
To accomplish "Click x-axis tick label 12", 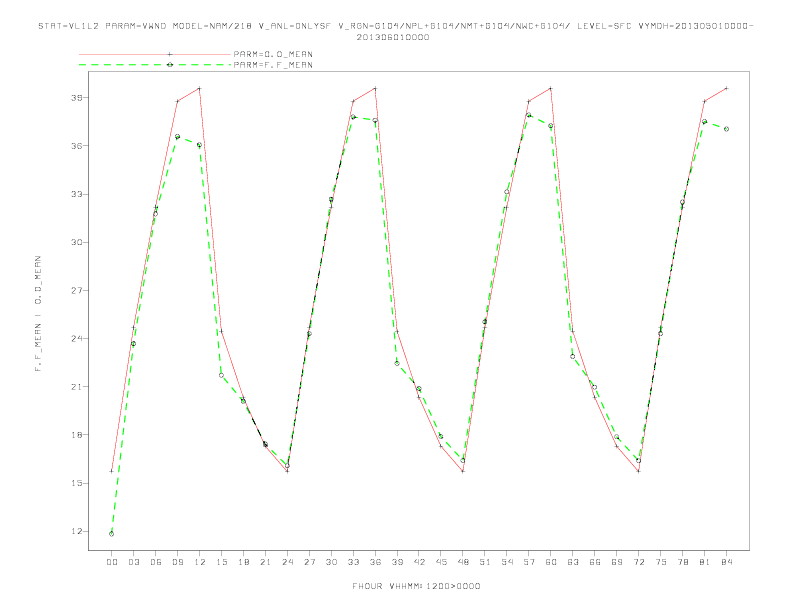I will click(x=200, y=562).
